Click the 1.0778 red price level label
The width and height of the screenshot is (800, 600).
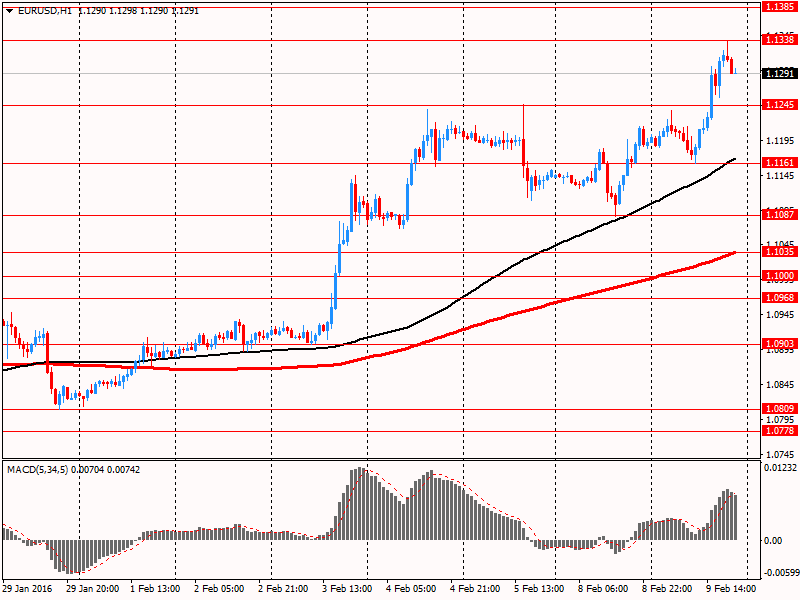pyautogui.click(x=780, y=431)
